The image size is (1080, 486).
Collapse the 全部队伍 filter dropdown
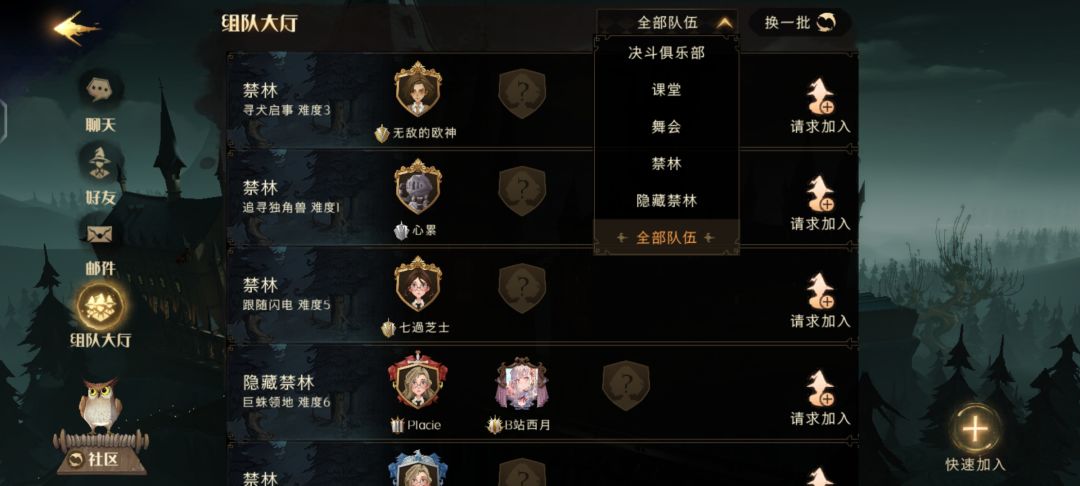[667, 23]
